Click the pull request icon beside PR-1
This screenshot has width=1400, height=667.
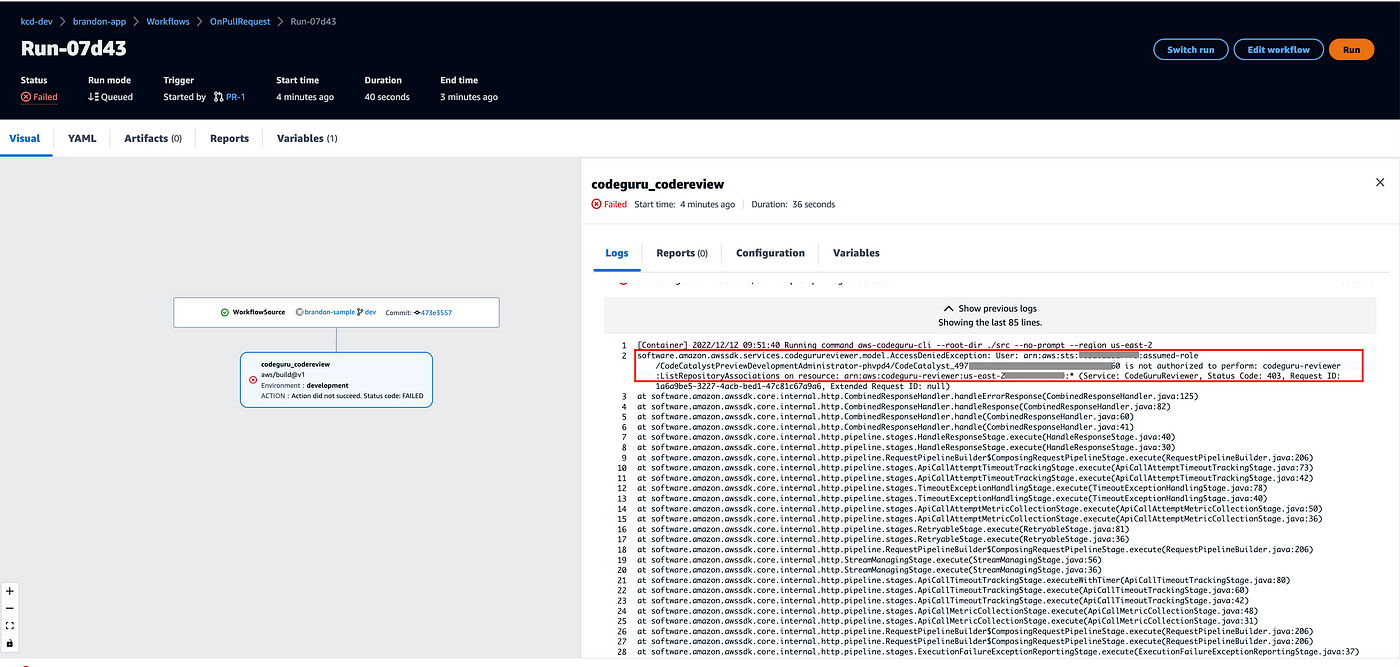pos(218,97)
